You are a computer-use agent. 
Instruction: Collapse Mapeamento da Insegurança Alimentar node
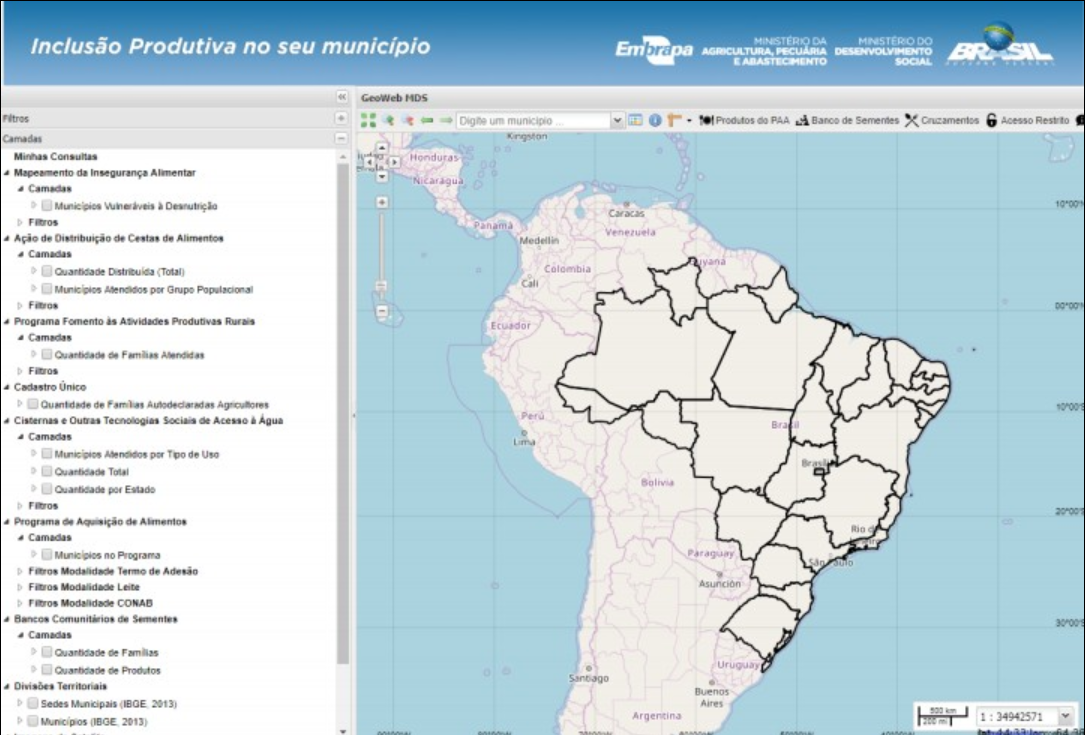(7, 173)
